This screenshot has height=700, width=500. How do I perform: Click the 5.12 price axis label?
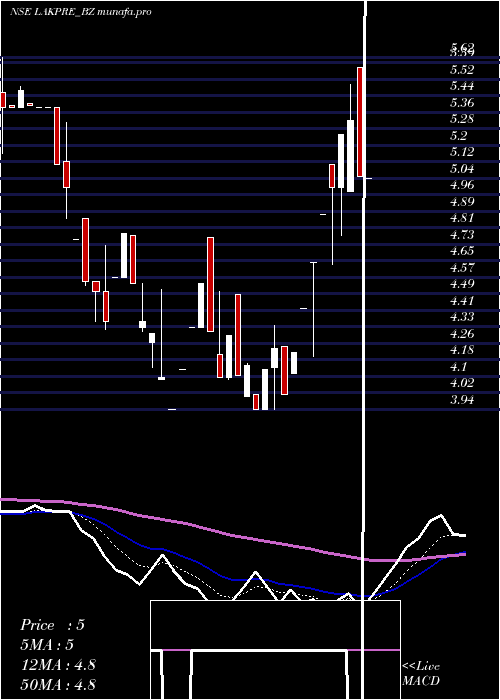(462, 152)
